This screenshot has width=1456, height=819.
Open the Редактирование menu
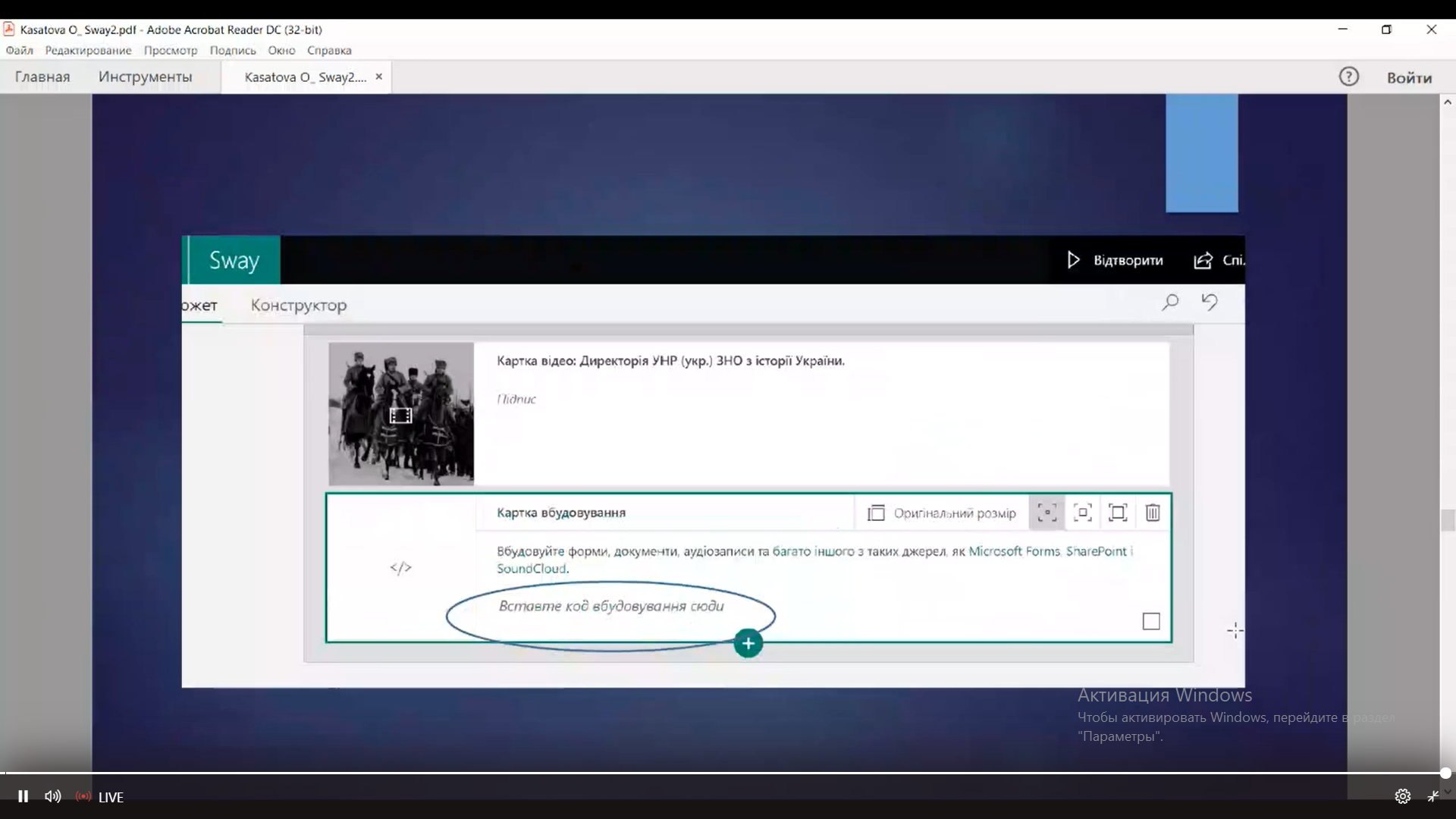pyautogui.click(x=88, y=50)
